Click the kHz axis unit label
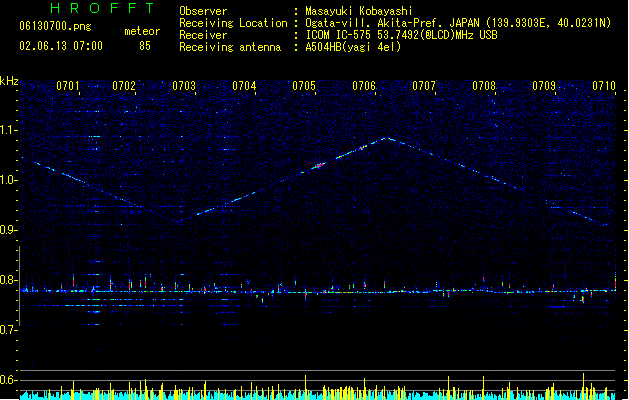629x400 pixels. coord(9,81)
